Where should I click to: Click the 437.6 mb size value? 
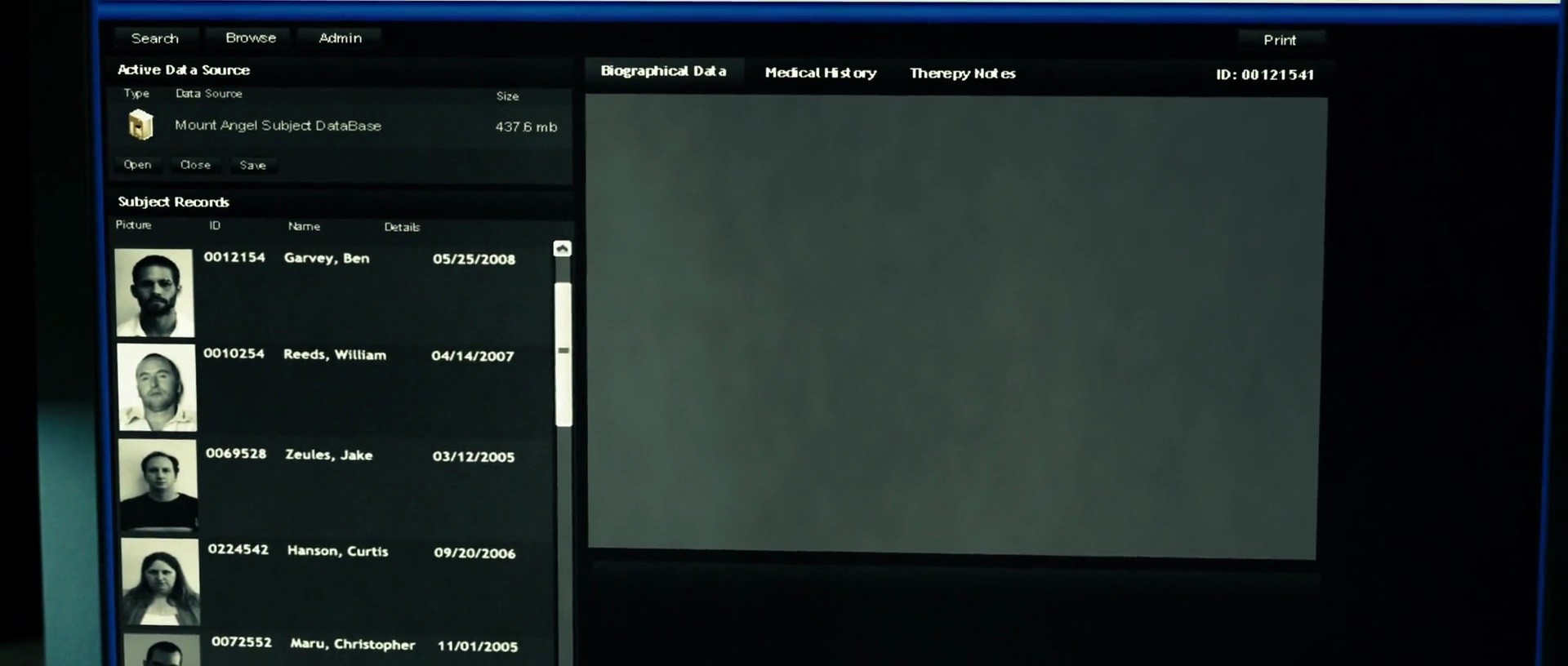(526, 127)
